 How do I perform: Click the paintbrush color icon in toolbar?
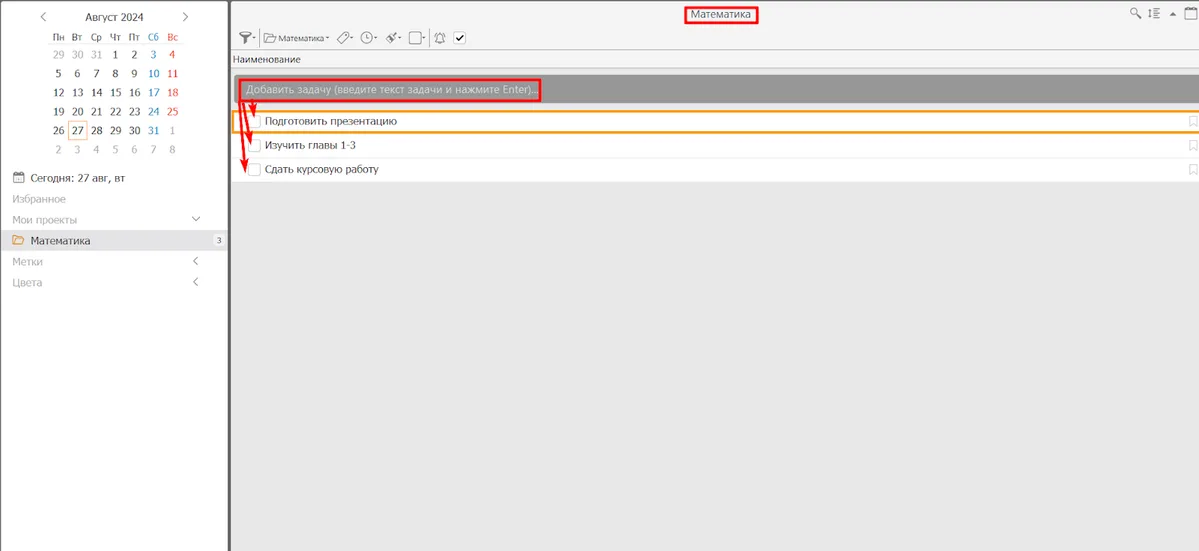coord(392,38)
